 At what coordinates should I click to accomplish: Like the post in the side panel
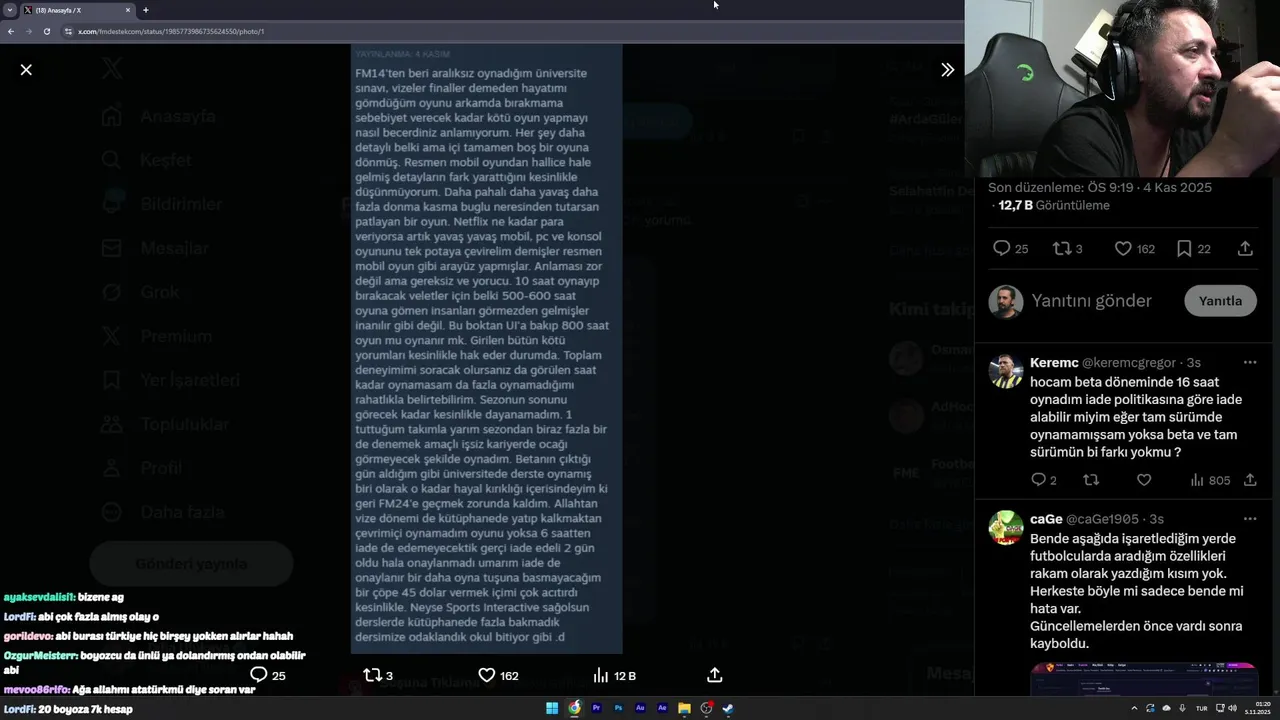[x=1134, y=248]
